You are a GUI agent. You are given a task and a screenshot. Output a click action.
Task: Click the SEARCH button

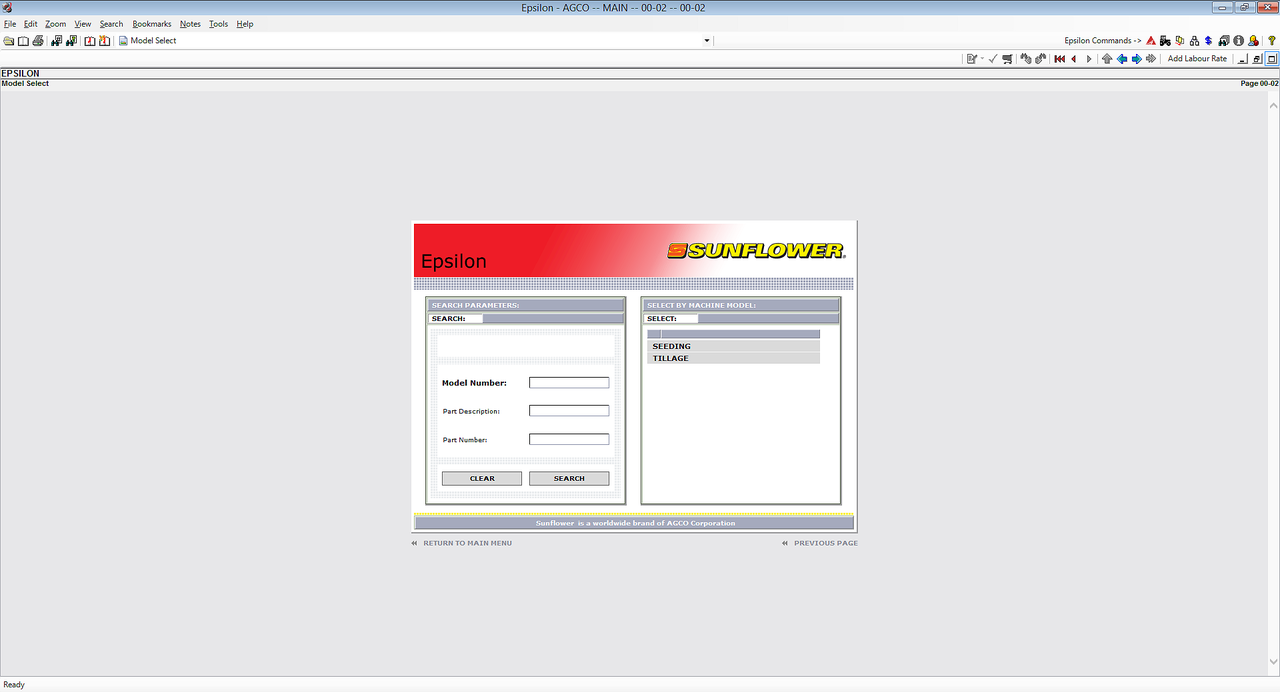[x=569, y=478]
